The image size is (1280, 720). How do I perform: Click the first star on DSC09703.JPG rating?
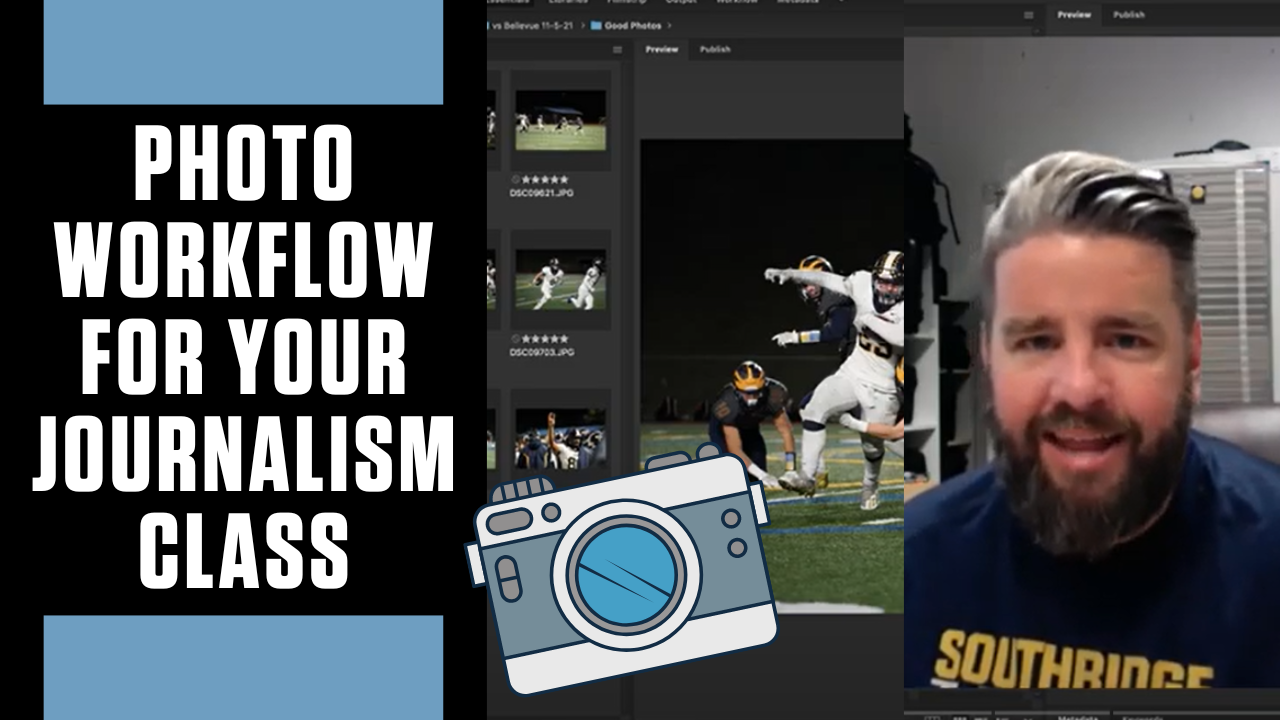(527, 338)
